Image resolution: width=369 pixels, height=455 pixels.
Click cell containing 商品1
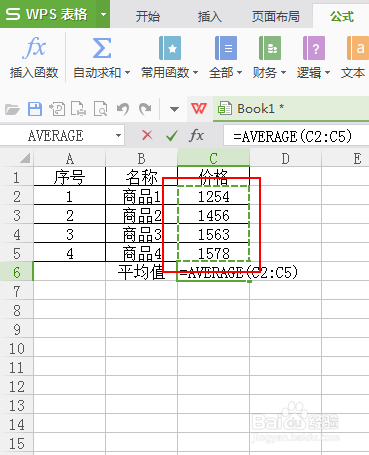[x=141, y=196]
